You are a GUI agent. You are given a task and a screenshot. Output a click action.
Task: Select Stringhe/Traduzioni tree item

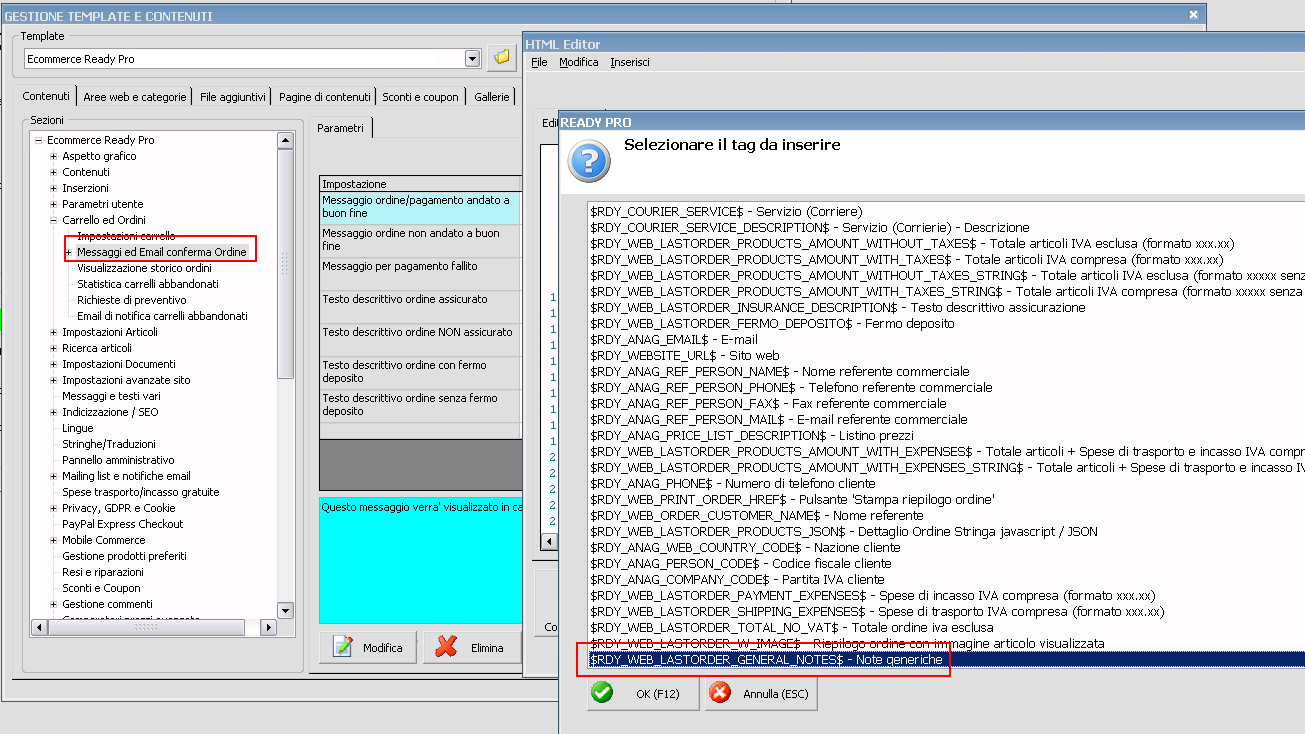point(109,444)
